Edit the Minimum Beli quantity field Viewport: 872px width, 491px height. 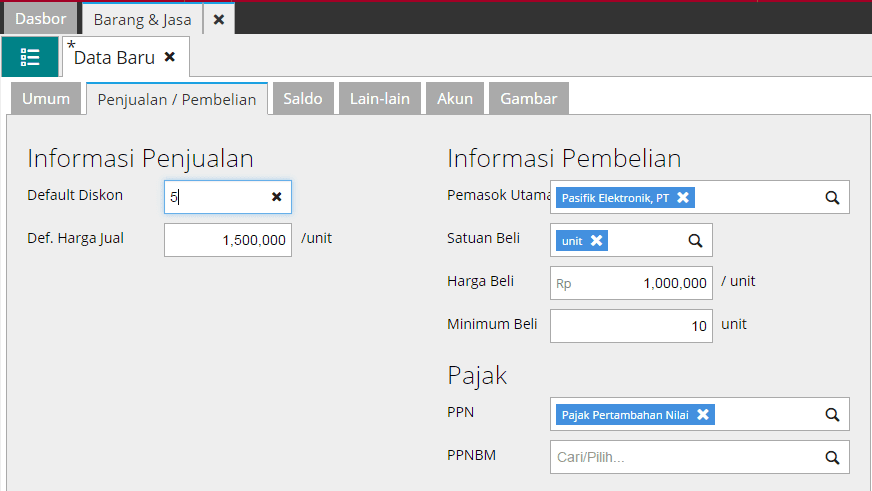[x=631, y=326]
